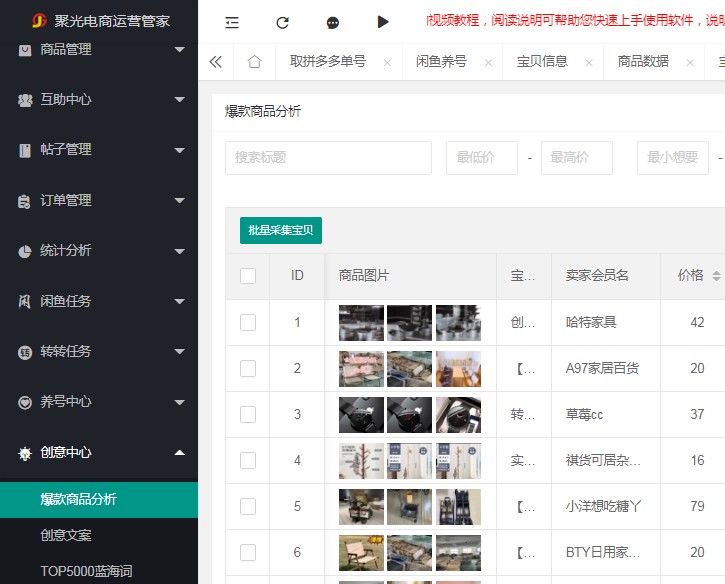
Task: Switch to the 闲鱼养号 tab
Action: (x=441, y=61)
